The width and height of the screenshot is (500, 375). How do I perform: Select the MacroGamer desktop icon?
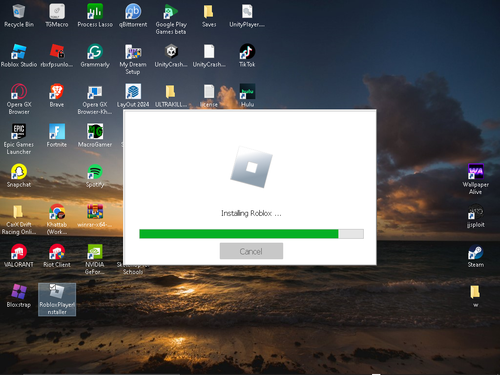point(95,136)
